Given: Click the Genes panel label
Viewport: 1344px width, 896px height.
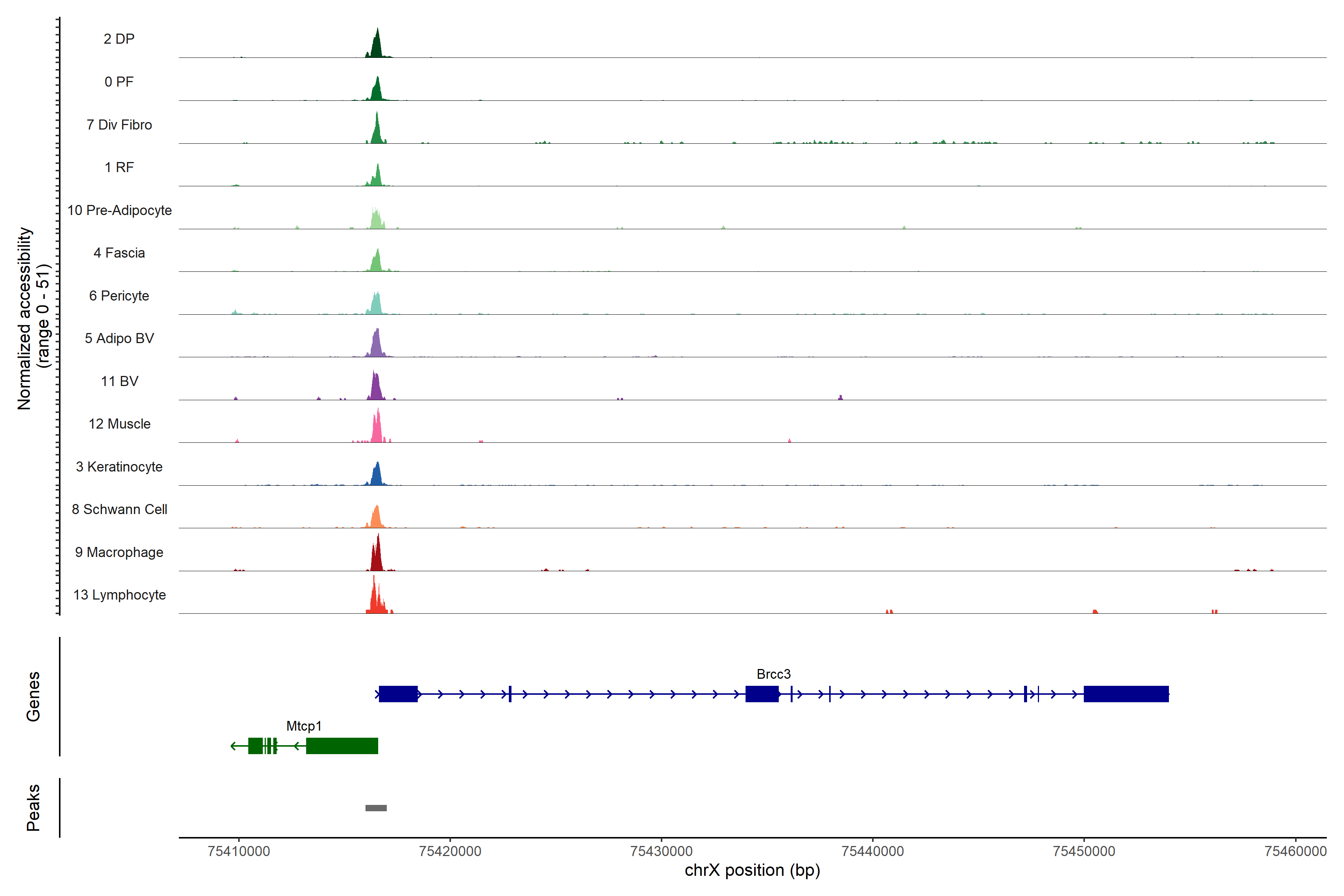Looking at the screenshot, I should pyautogui.click(x=33, y=697).
